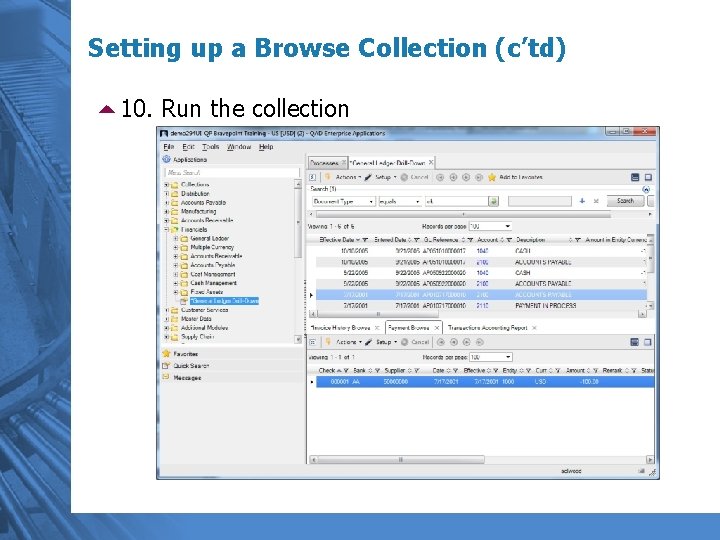
Task: Select payment row check 000001
Action: click(x=485, y=382)
